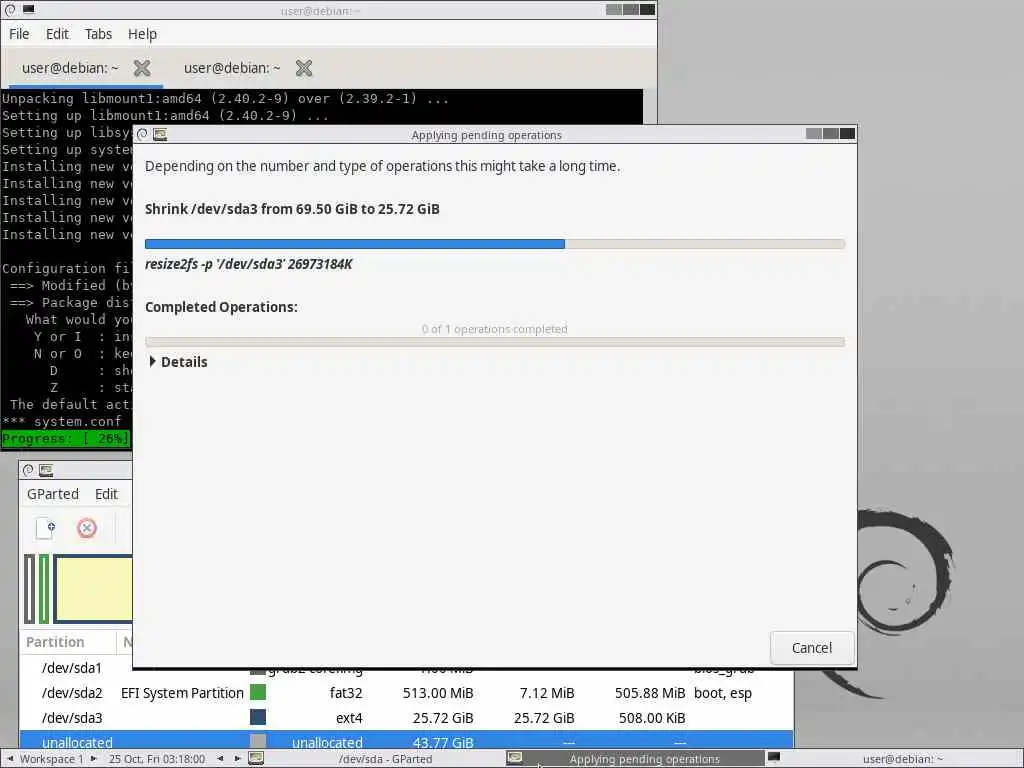This screenshot has height=768, width=1024.
Task: Open the Help menu in the terminal
Action: coord(142,34)
